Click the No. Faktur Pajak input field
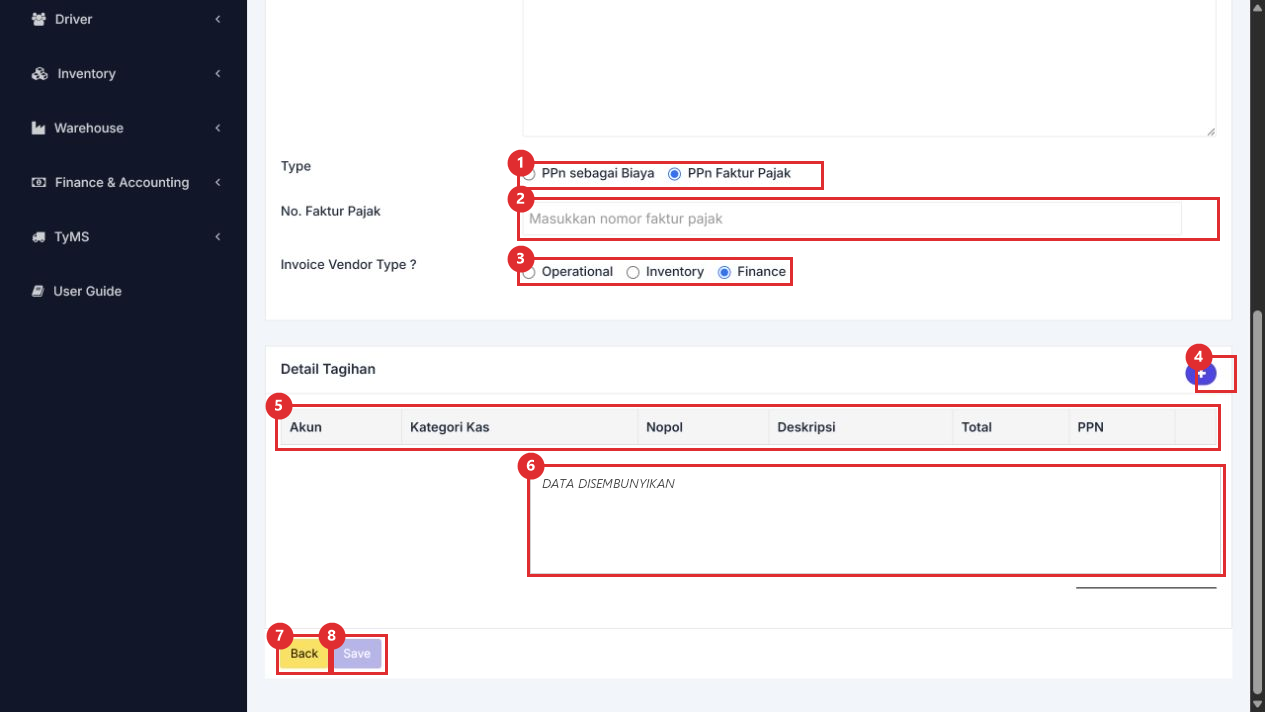 click(x=852, y=218)
